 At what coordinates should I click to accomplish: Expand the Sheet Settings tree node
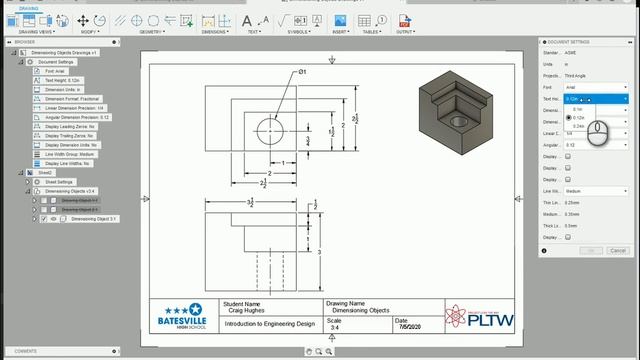tap(28, 182)
